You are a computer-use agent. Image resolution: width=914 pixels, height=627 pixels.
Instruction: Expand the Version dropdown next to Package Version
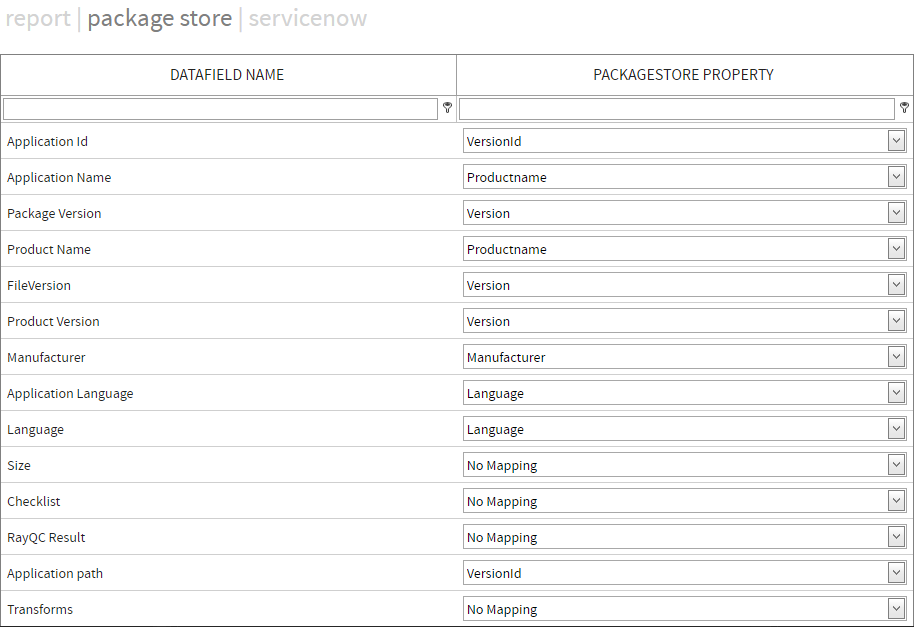point(896,212)
